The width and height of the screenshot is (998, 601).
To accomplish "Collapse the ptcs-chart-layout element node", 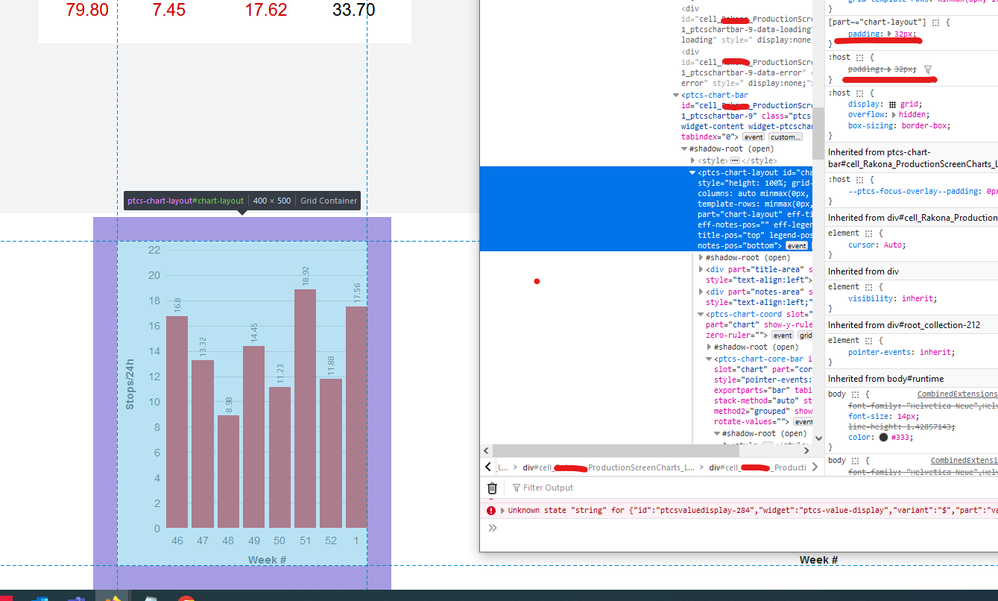I will [x=692, y=172].
